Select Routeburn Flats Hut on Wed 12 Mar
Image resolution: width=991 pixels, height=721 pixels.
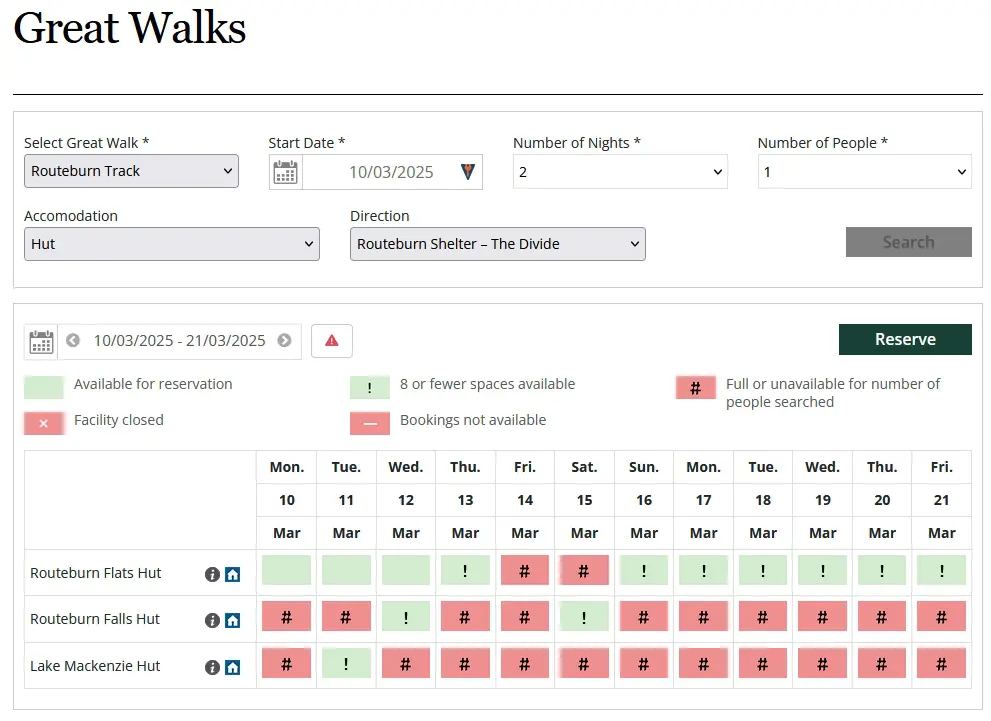pos(406,571)
